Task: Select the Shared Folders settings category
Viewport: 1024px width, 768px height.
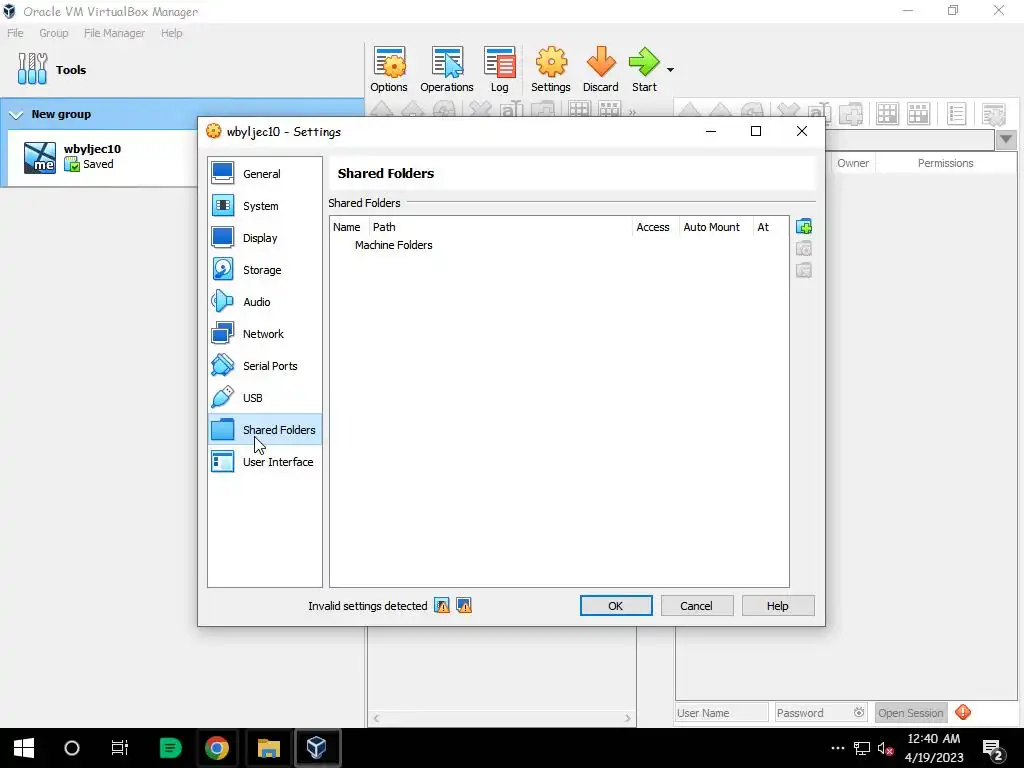Action: [x=264, y=430]
